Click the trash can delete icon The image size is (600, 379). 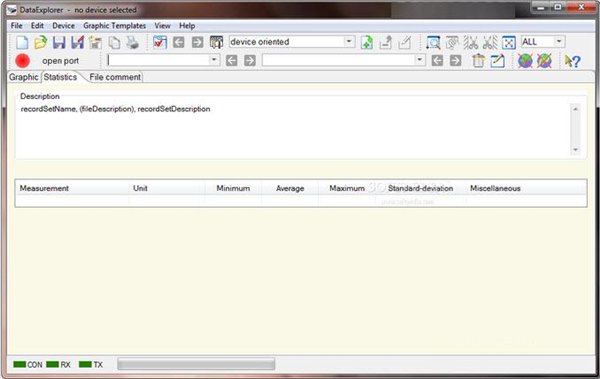click(x=478, y=60)
